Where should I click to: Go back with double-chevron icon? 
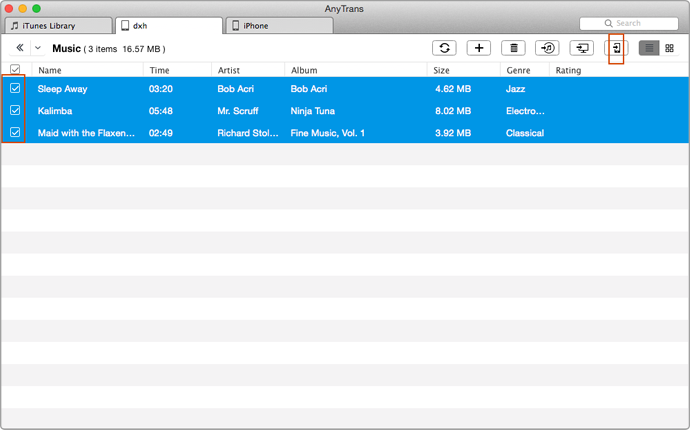(x=20, y=48)
